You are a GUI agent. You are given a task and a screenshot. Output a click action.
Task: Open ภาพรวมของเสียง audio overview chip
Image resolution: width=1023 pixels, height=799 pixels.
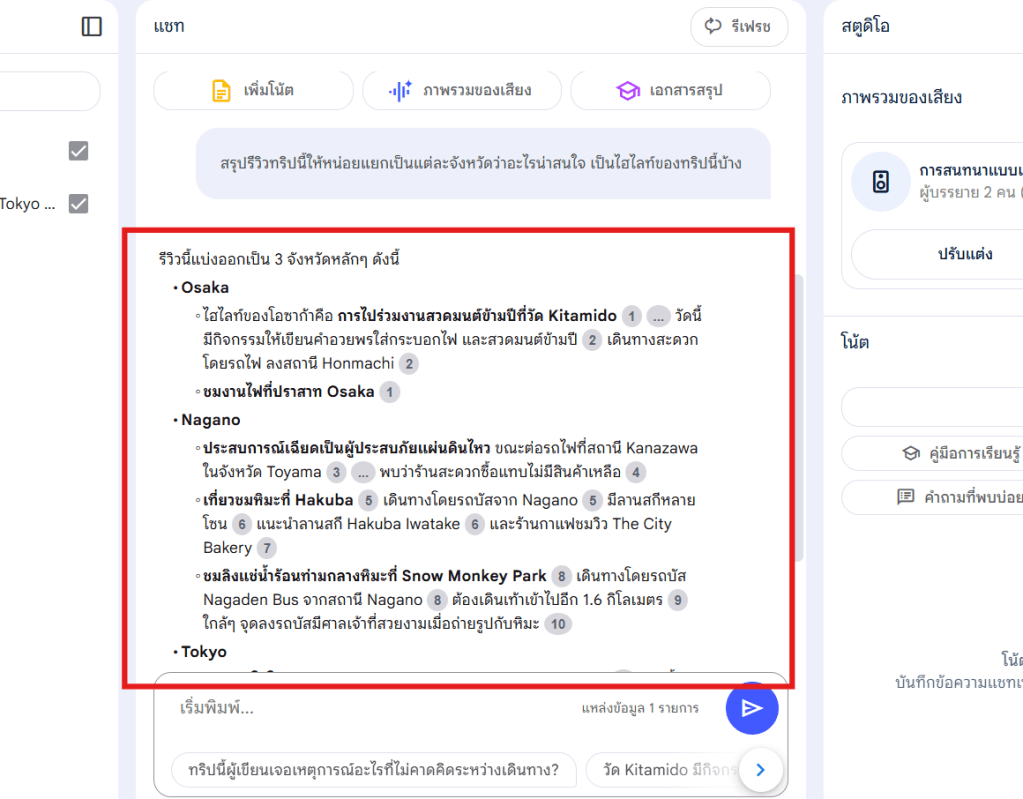coord(461,91)
